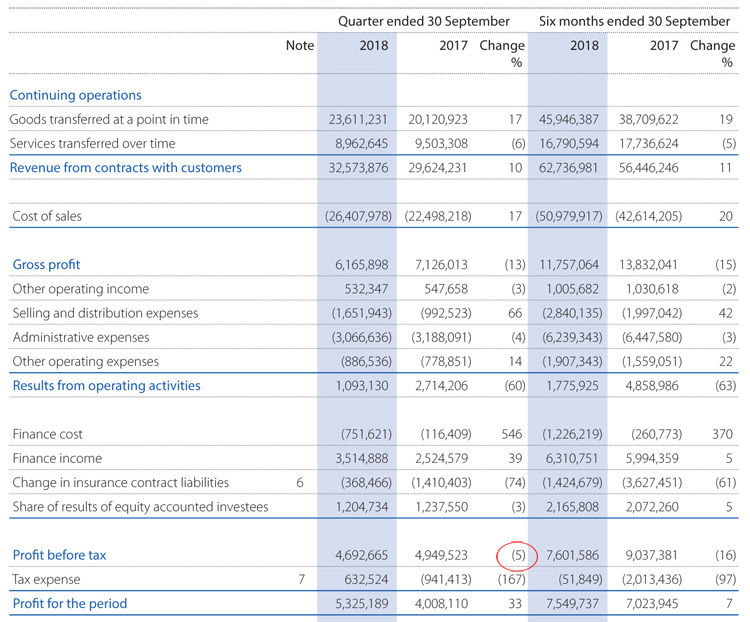750x622 pixels.
Task: Click 'Revenue from contracts with customers' heading
Action: point(125,167)
